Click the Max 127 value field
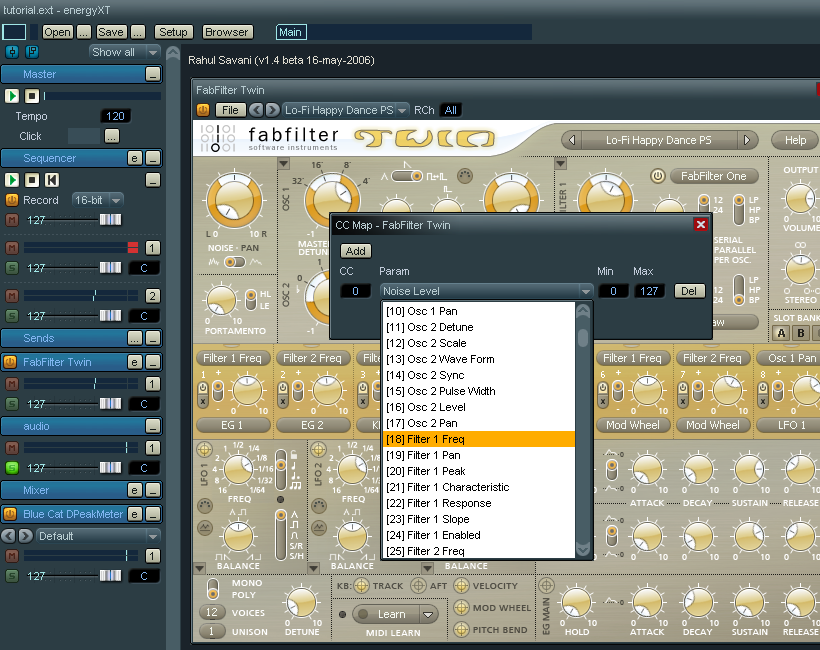 pos(649,291)
